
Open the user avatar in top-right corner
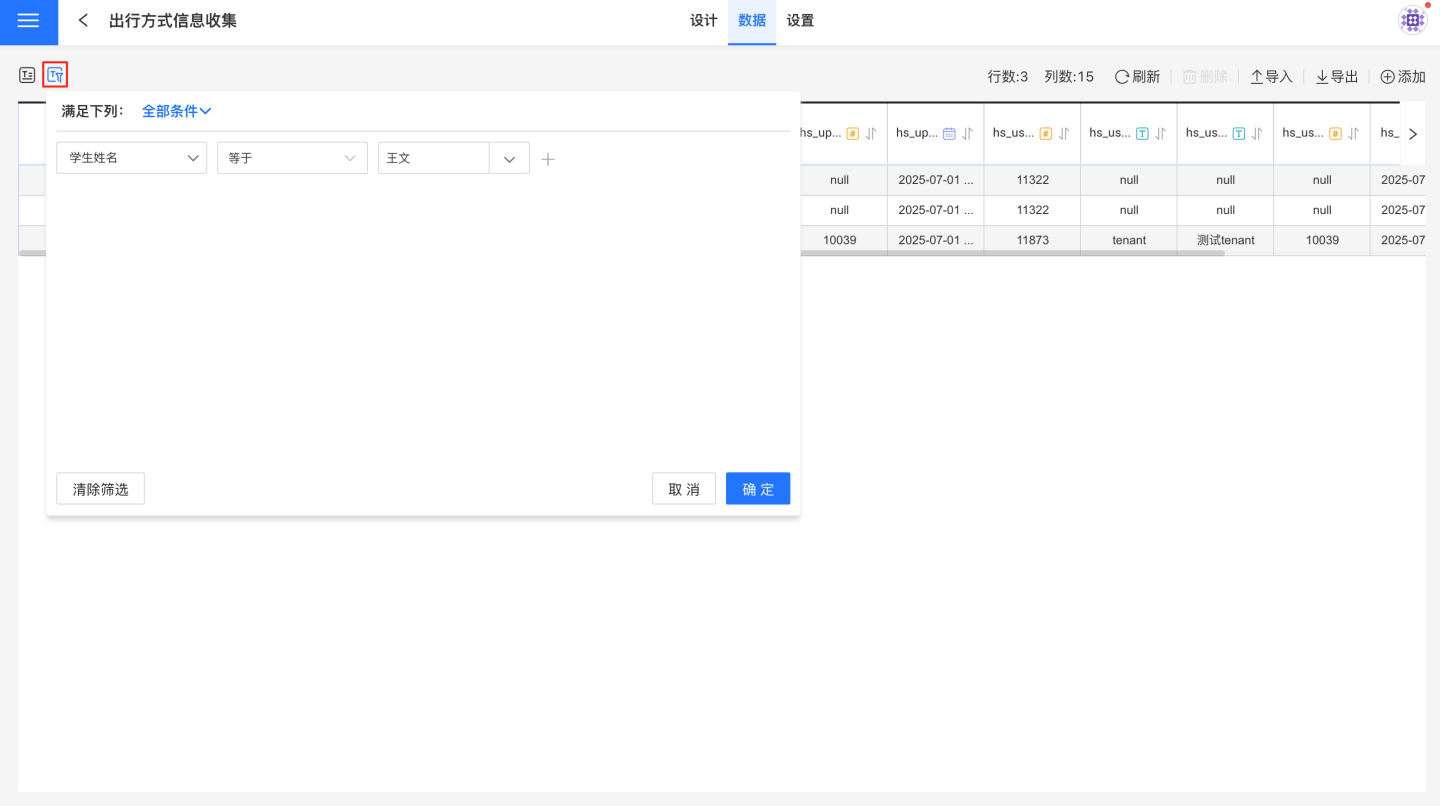click(x=1412, y=20)
